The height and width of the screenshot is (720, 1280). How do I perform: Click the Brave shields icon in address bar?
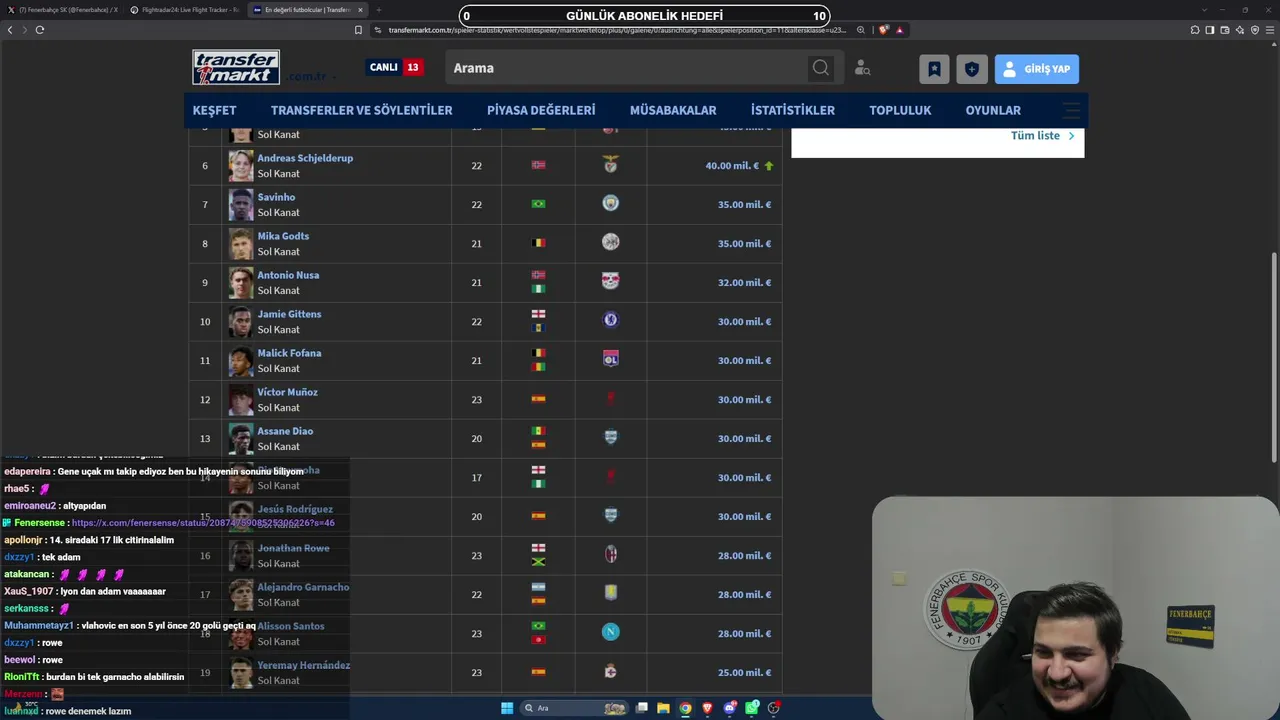883,30
